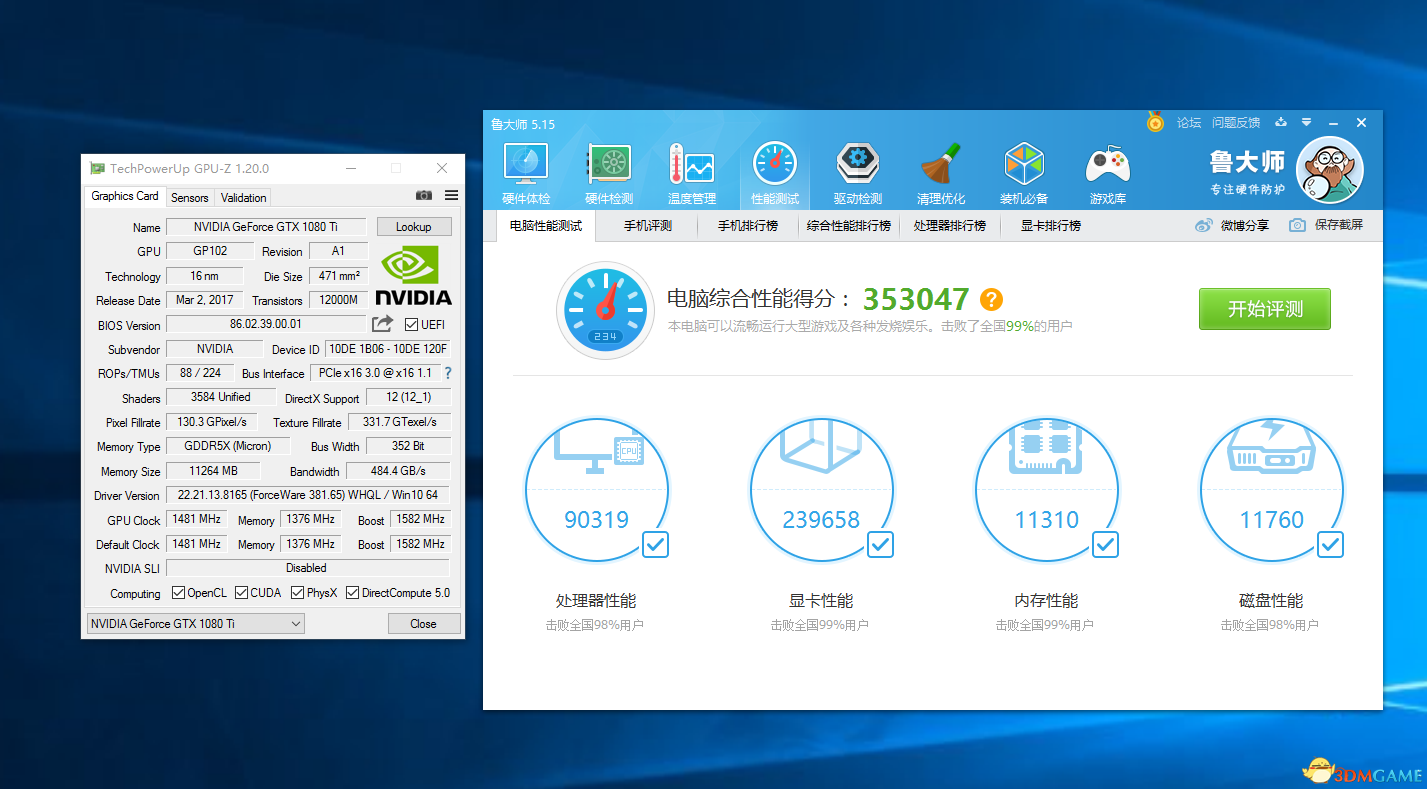Uncheck the 处理器性能 test checkbox

click(x=656, y=545)
